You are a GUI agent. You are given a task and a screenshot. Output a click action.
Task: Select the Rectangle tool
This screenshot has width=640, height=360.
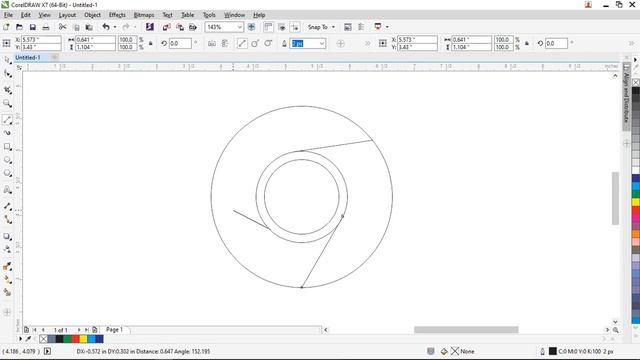pos(7,147)
